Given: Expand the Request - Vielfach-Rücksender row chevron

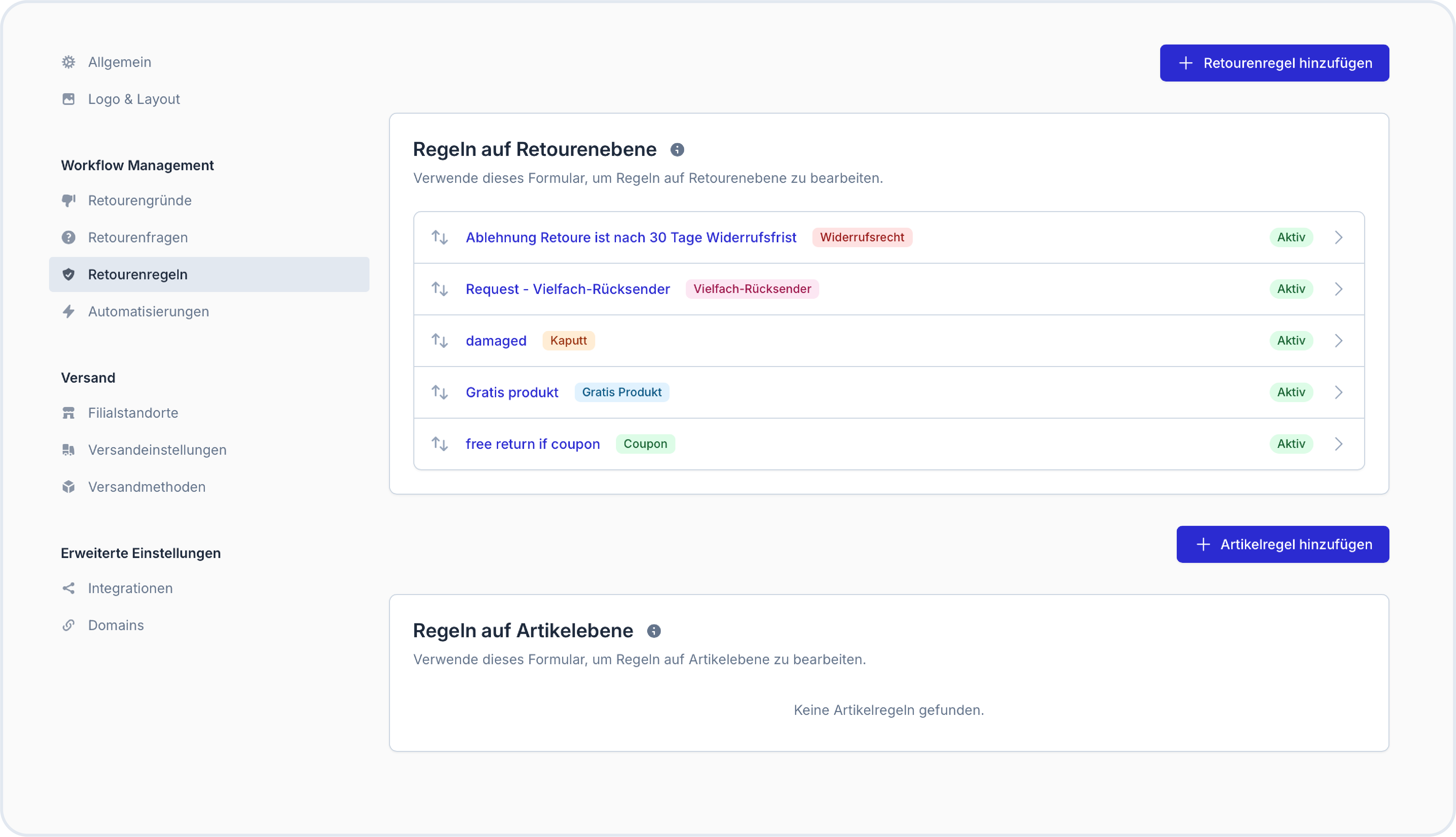Looking at the screenshot, I should coord(1338,289).
